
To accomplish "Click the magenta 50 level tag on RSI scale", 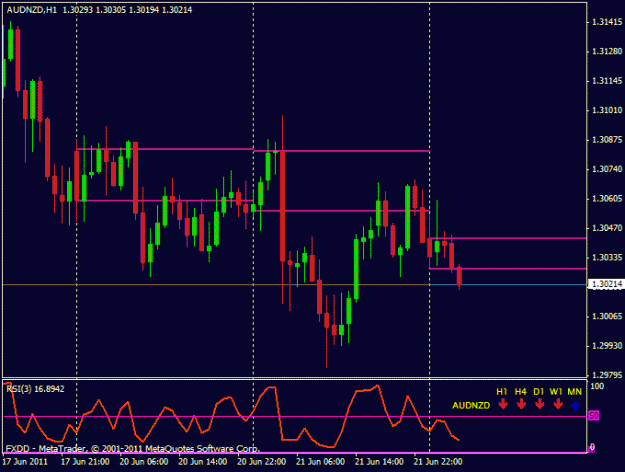I will (x=594, y=416).
